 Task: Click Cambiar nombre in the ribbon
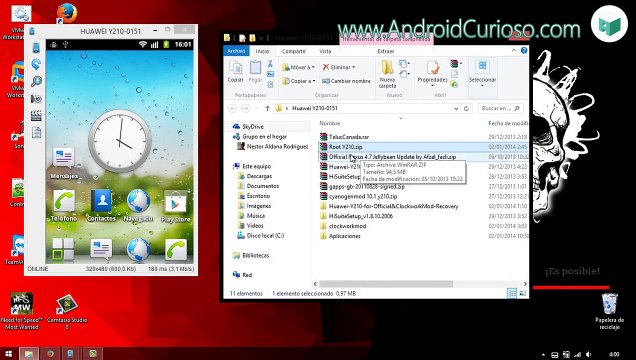click(x=346, y=81)
